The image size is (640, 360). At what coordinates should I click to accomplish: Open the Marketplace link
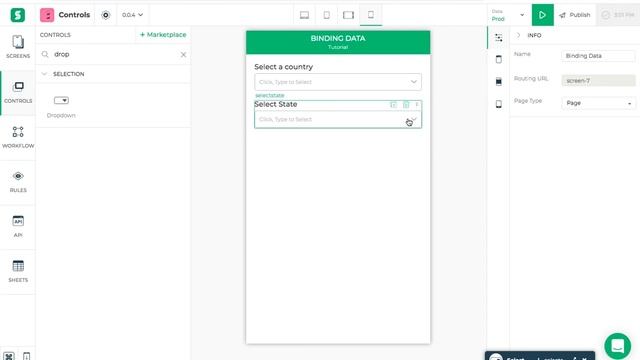(163, 35)
